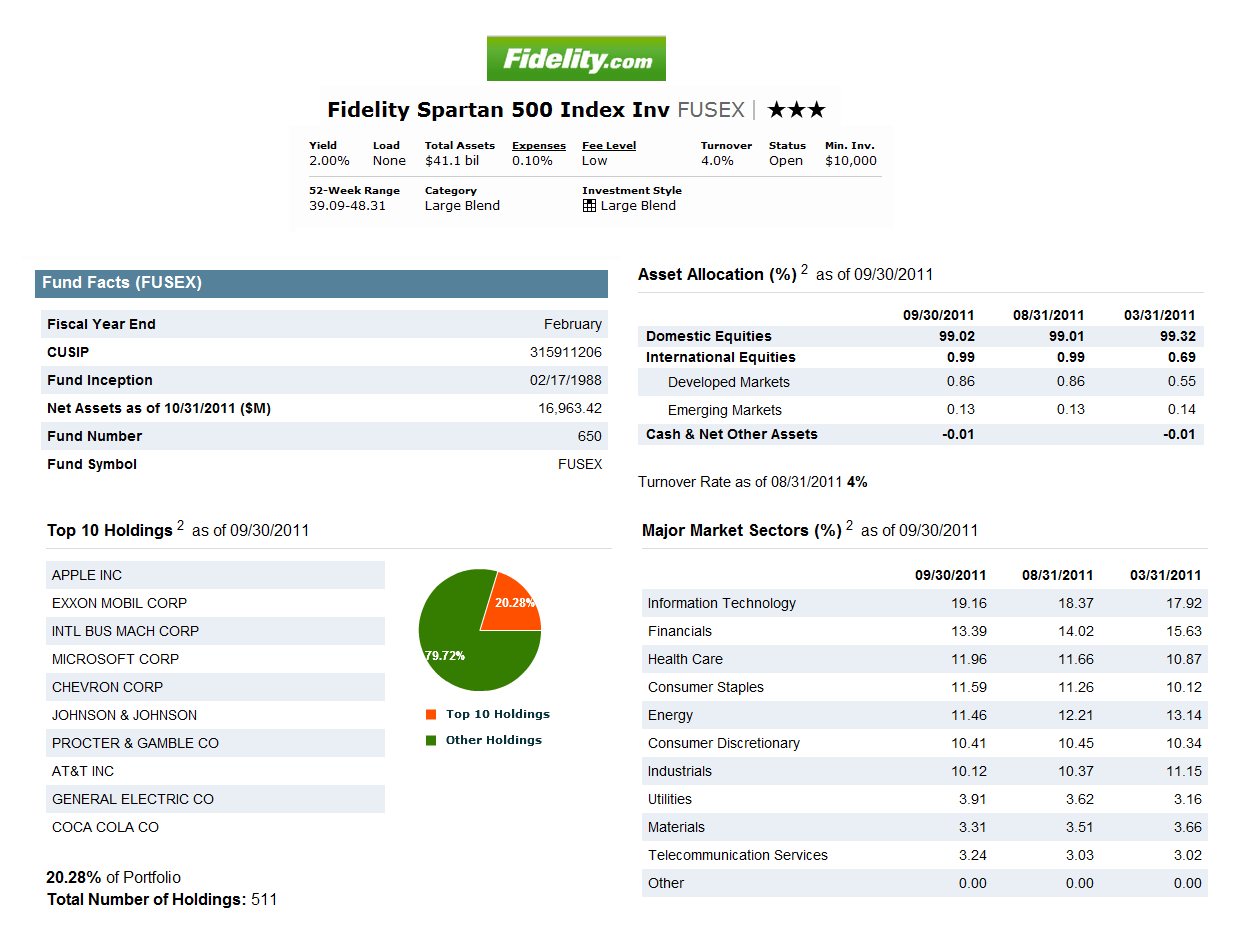Viewport: 1253px width, 945px height.
Task: Click the Energy sector label
Action: click(x=670, y=715)
